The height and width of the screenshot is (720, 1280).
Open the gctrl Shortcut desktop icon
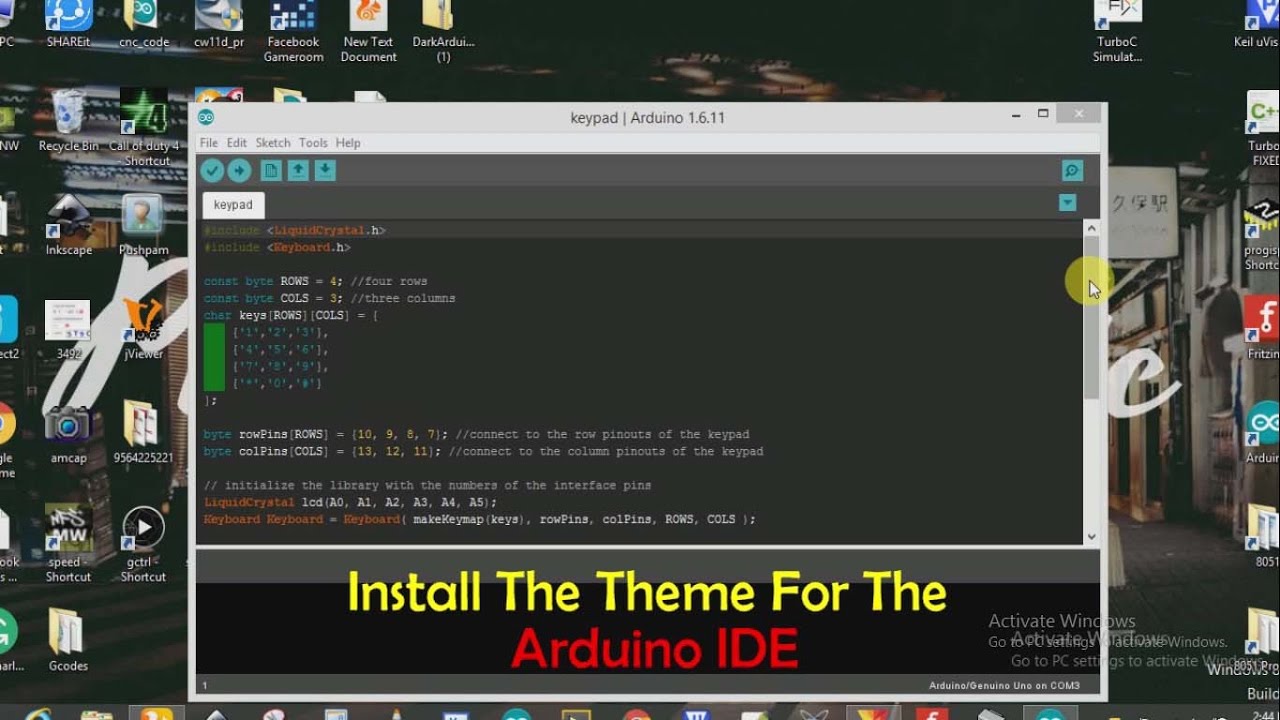click(143, 545)
